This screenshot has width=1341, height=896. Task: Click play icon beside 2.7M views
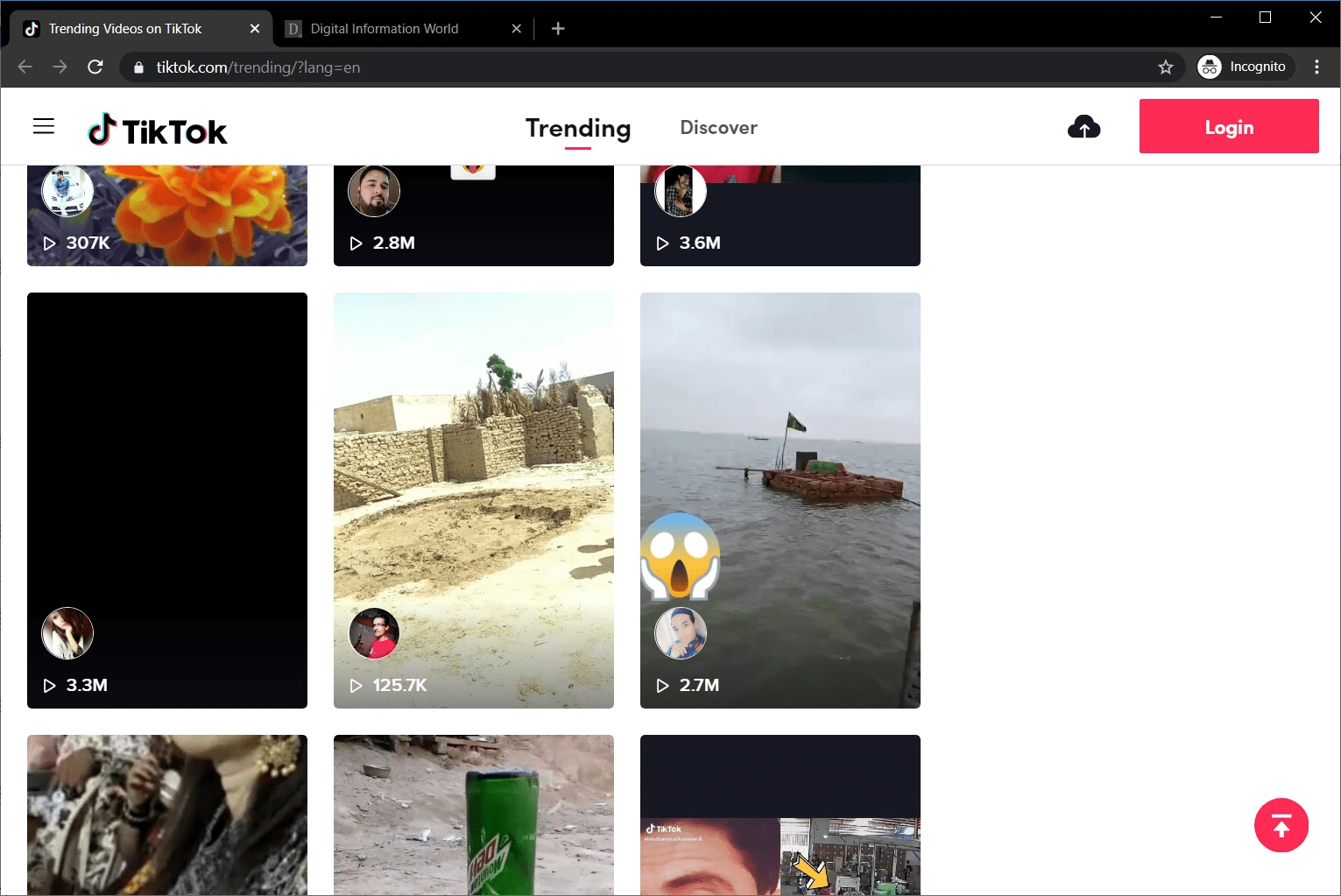pyautogui.click(x=663, y=686)
